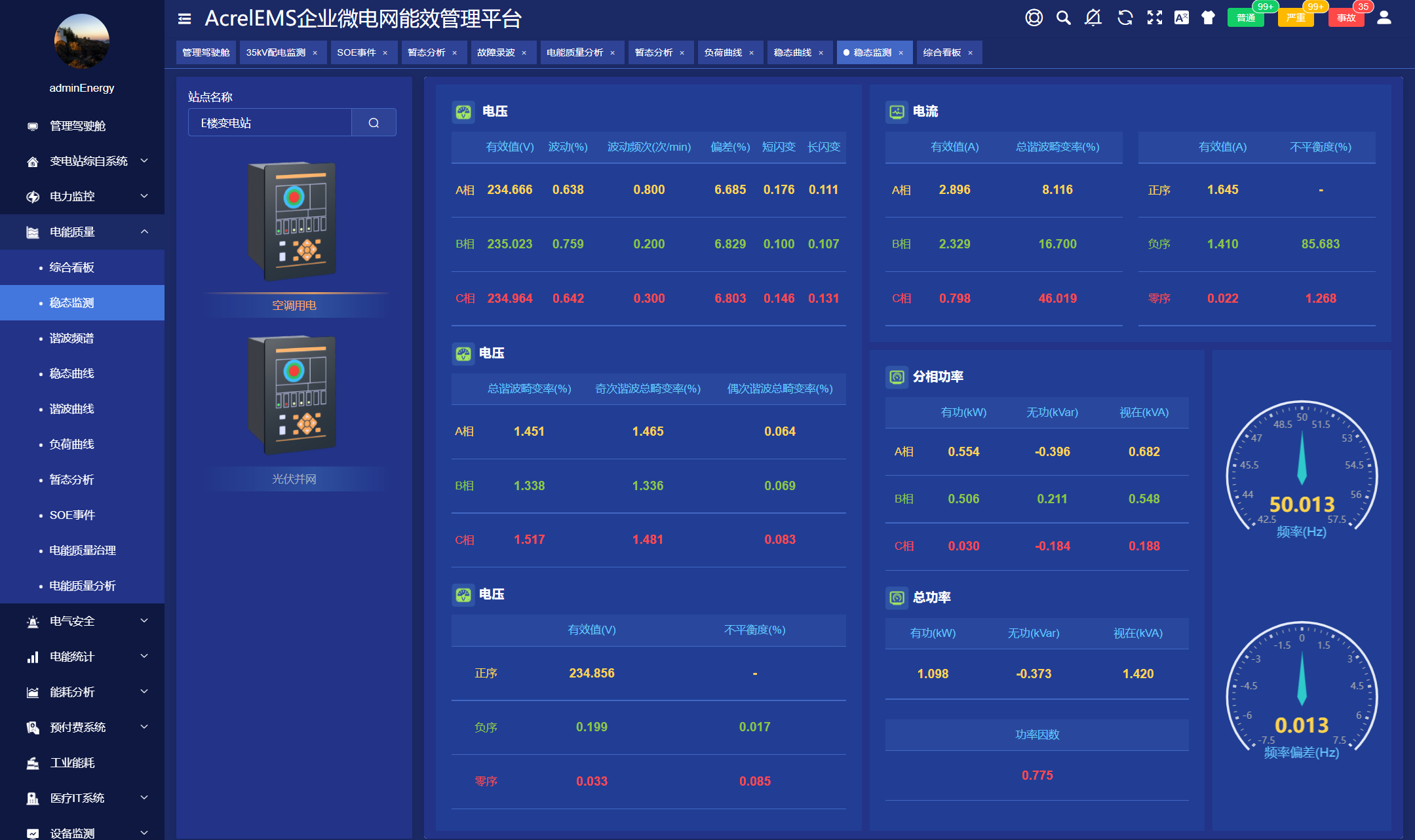Click the language translate icon
This screenshot has width=1415, height=840.
click(x=1181, y=18)
